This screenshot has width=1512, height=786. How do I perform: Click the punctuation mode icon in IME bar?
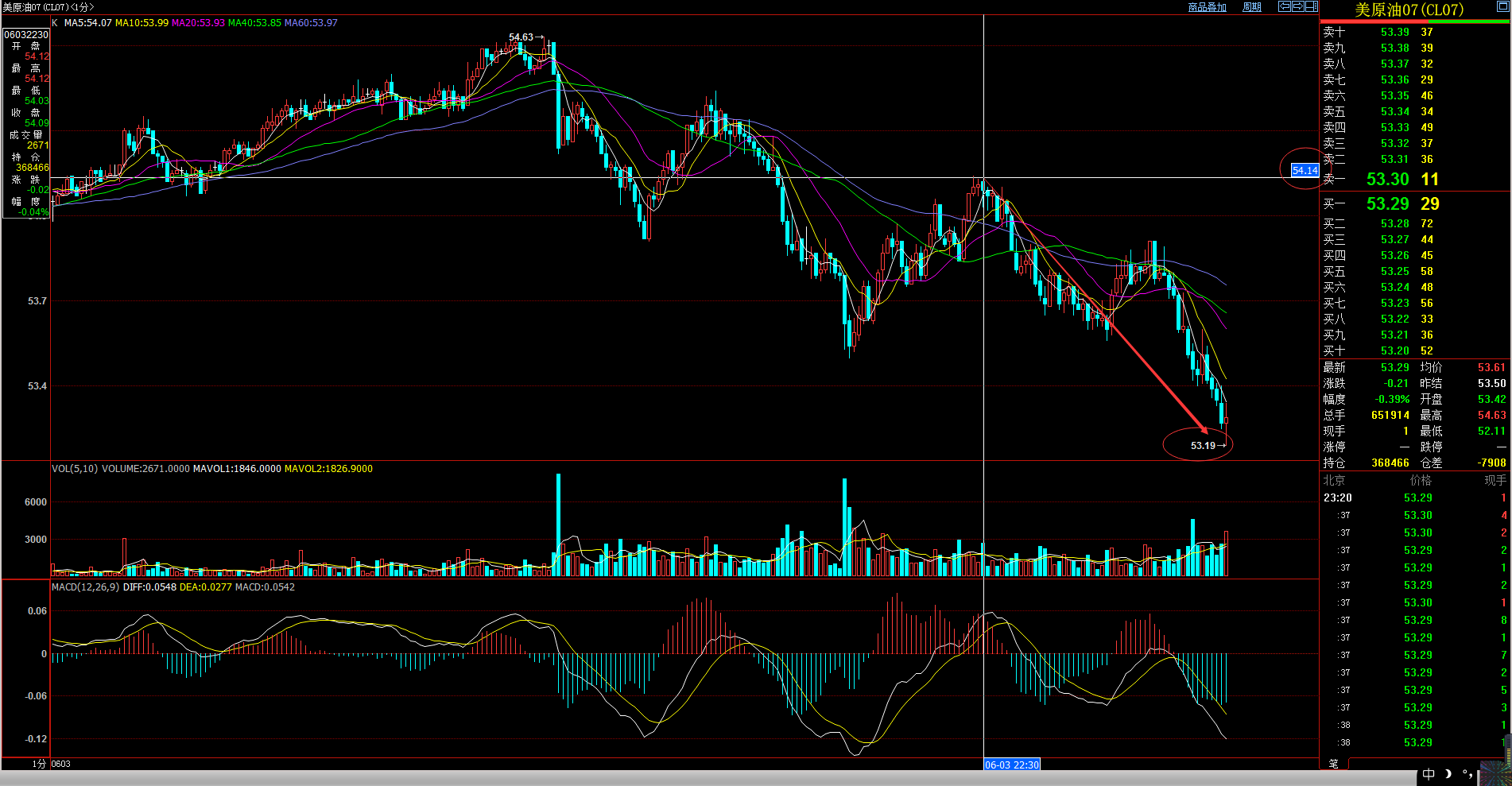click(x=1467, y=774)
